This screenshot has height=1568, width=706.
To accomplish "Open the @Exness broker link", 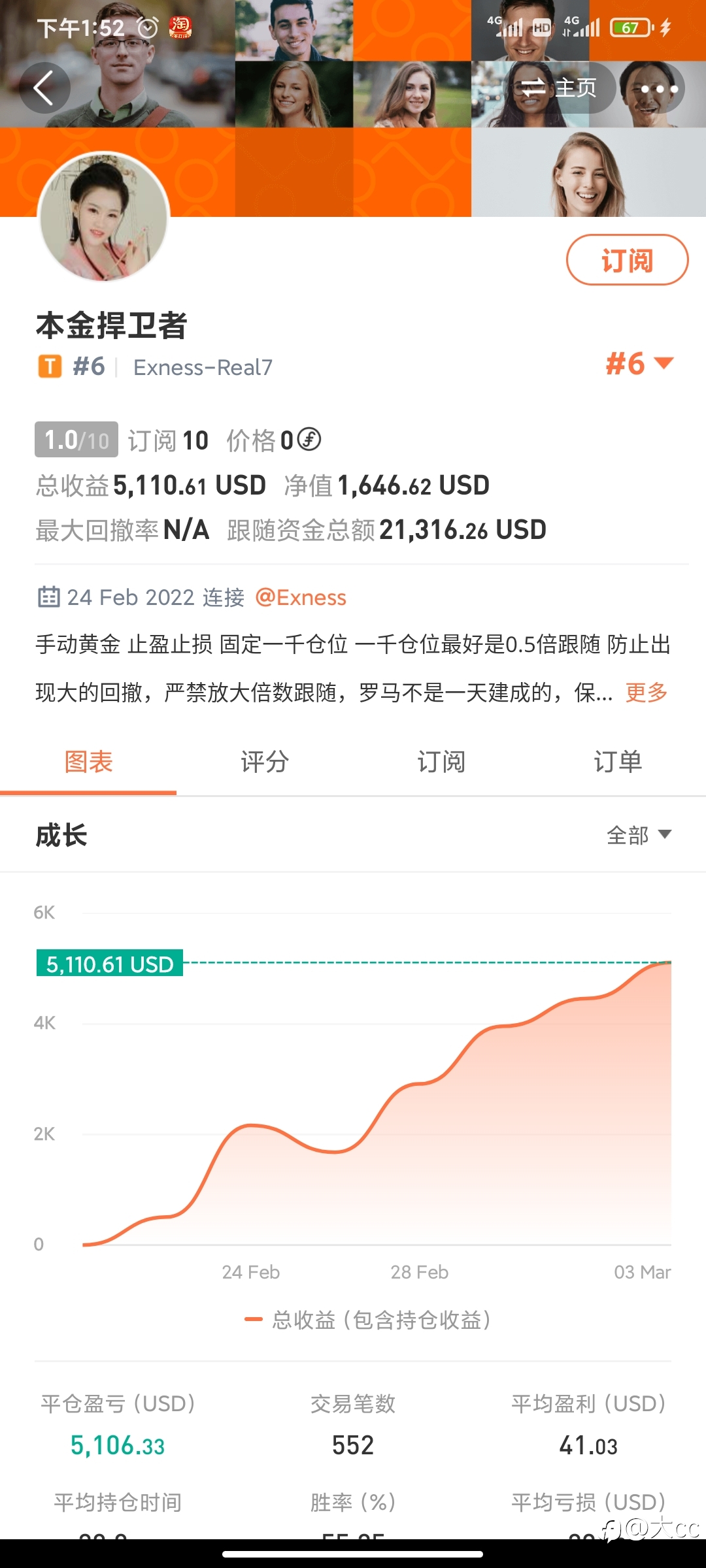I will point(301,597).
